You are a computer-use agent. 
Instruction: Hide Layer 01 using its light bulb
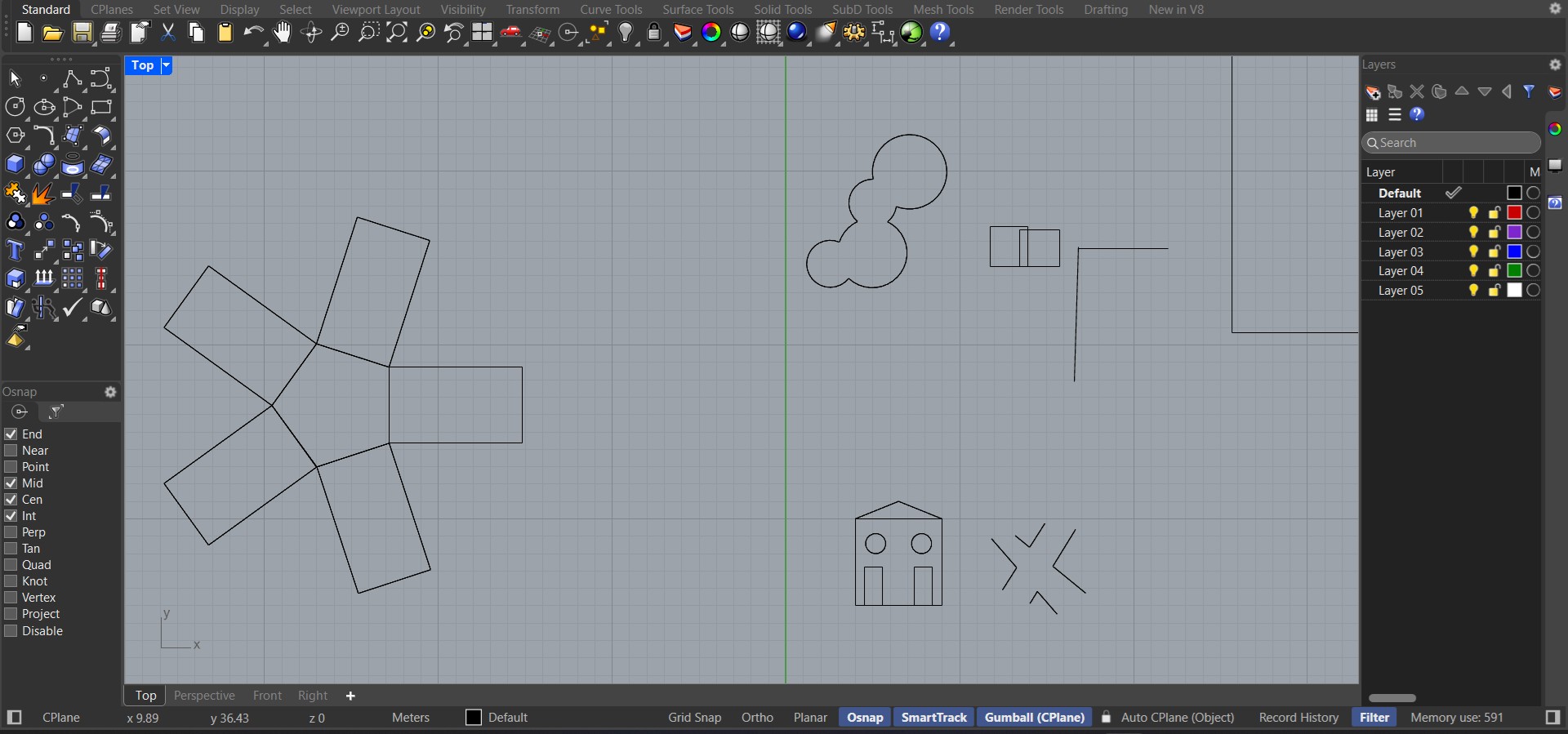pos(1473,213)
